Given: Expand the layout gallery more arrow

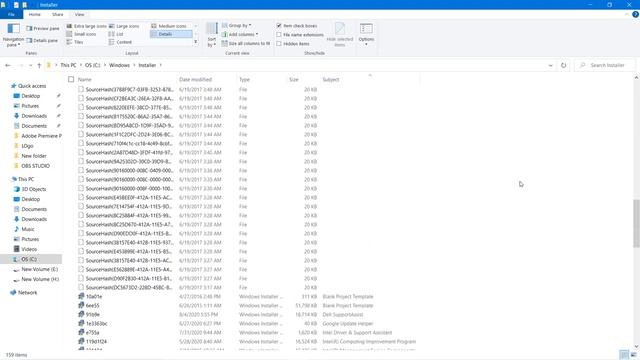Looking at the screenshot, I should (x=196, y=42).
